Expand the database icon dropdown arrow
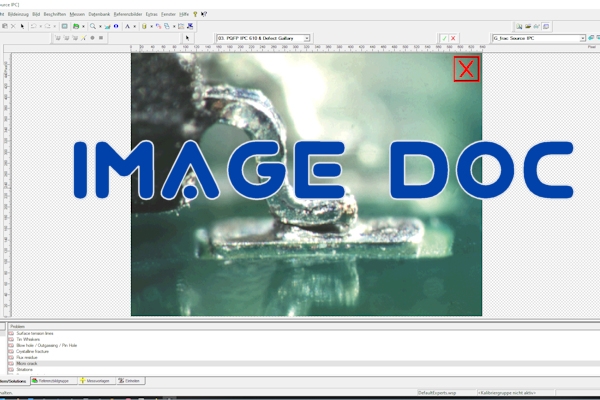 151,26
